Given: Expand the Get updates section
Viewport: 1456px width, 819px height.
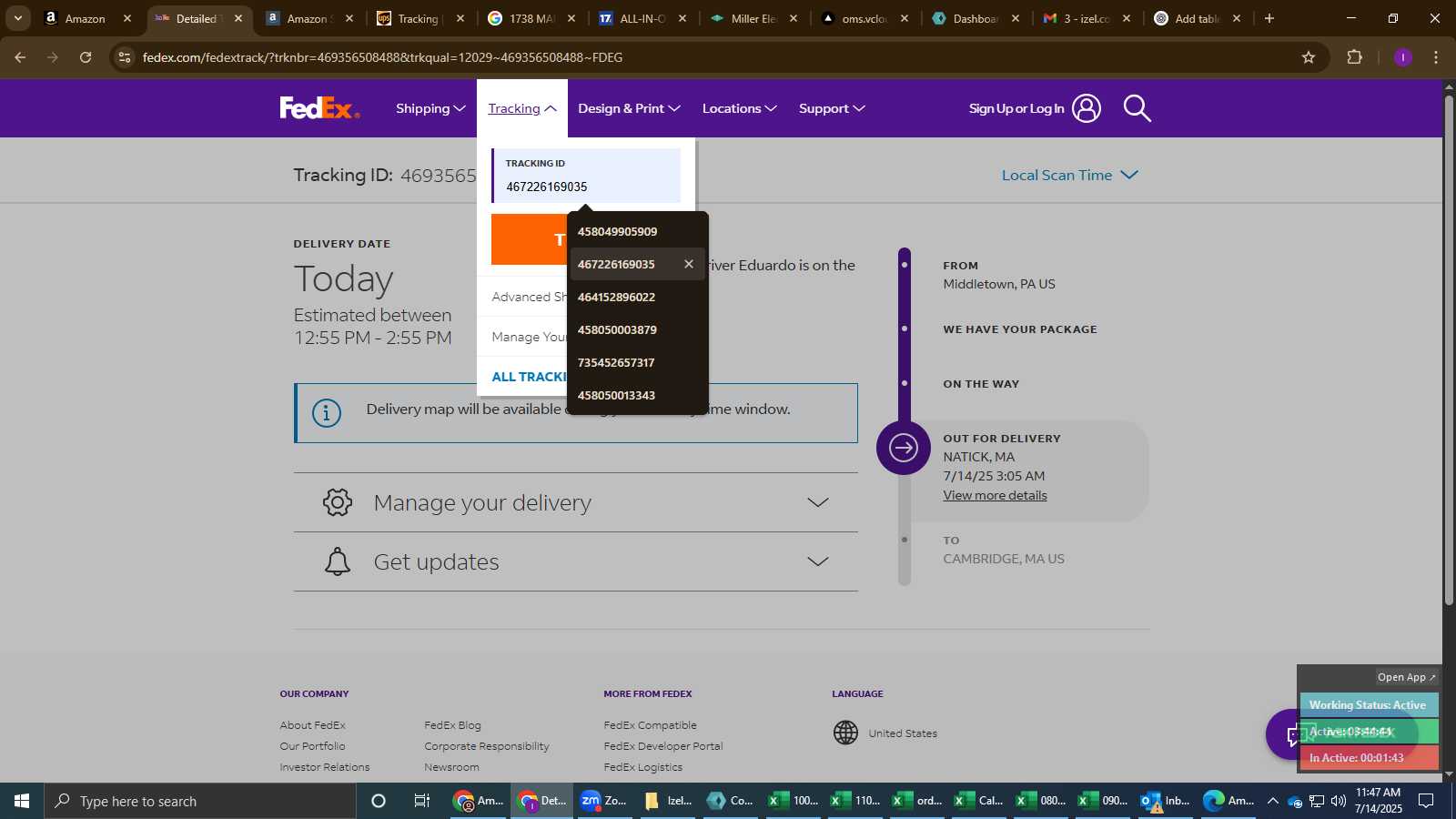Looking at the screenshot, I should [x=576, y=561].
